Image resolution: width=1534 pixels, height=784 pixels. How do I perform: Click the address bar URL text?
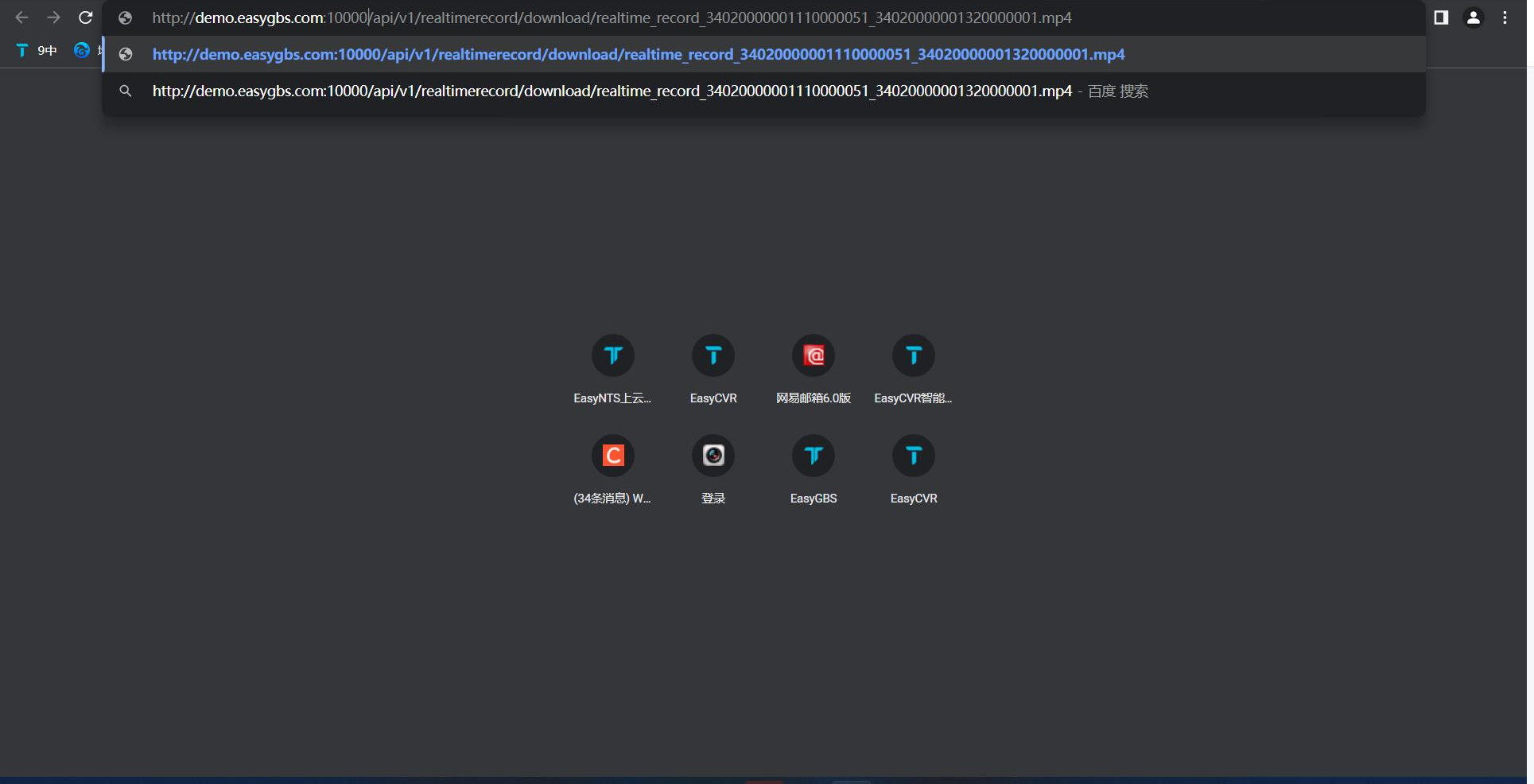tap(612, 17)
